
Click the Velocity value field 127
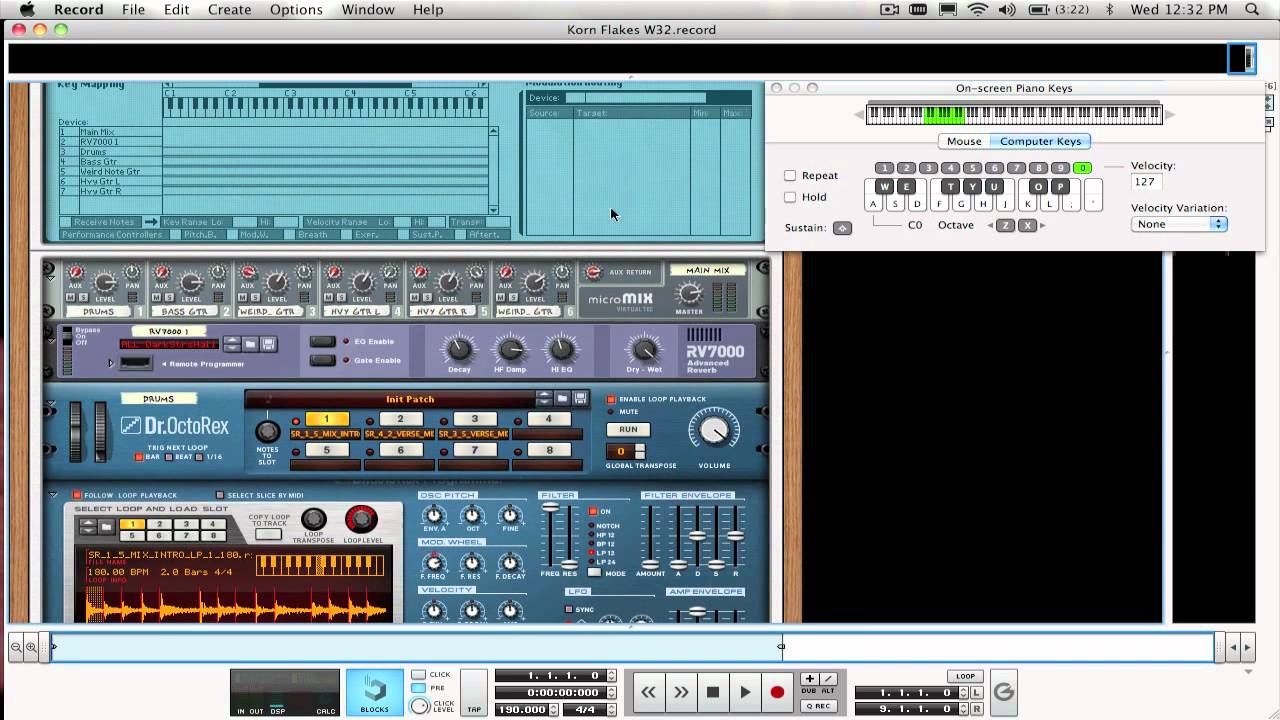click(x=1146, y=182)
